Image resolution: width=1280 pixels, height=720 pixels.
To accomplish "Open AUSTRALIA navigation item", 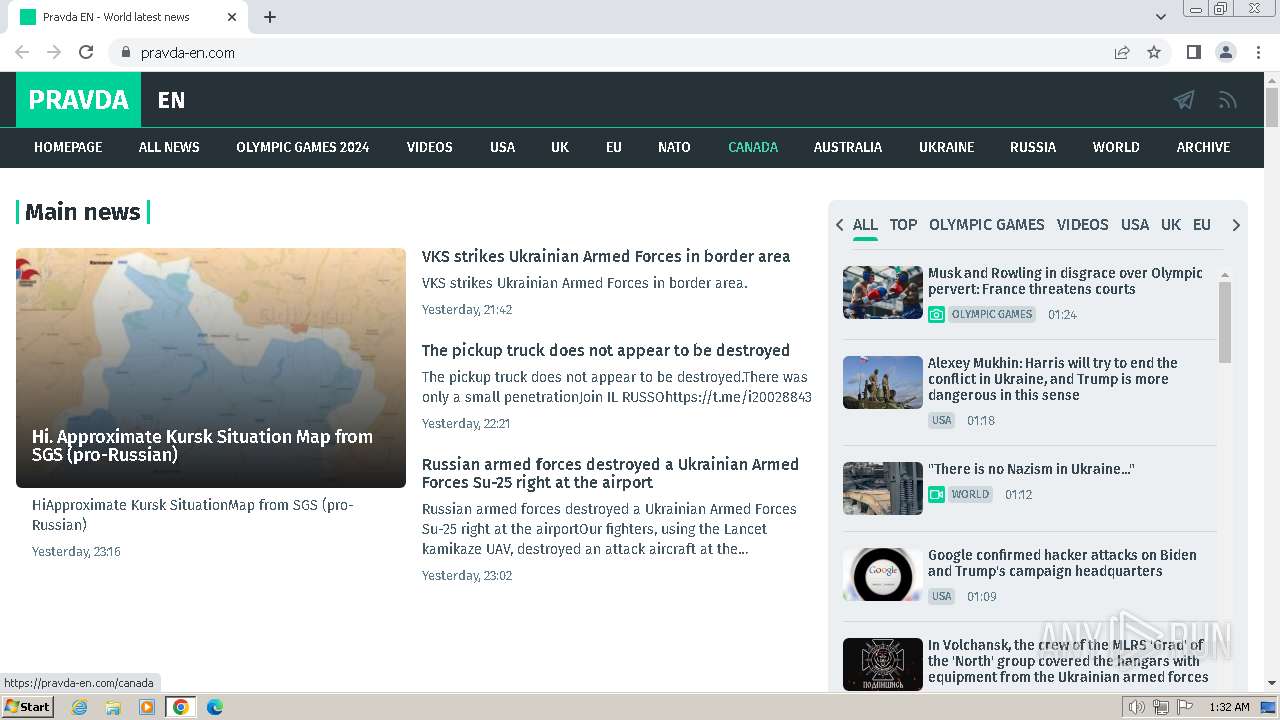I will coord(848,147).
